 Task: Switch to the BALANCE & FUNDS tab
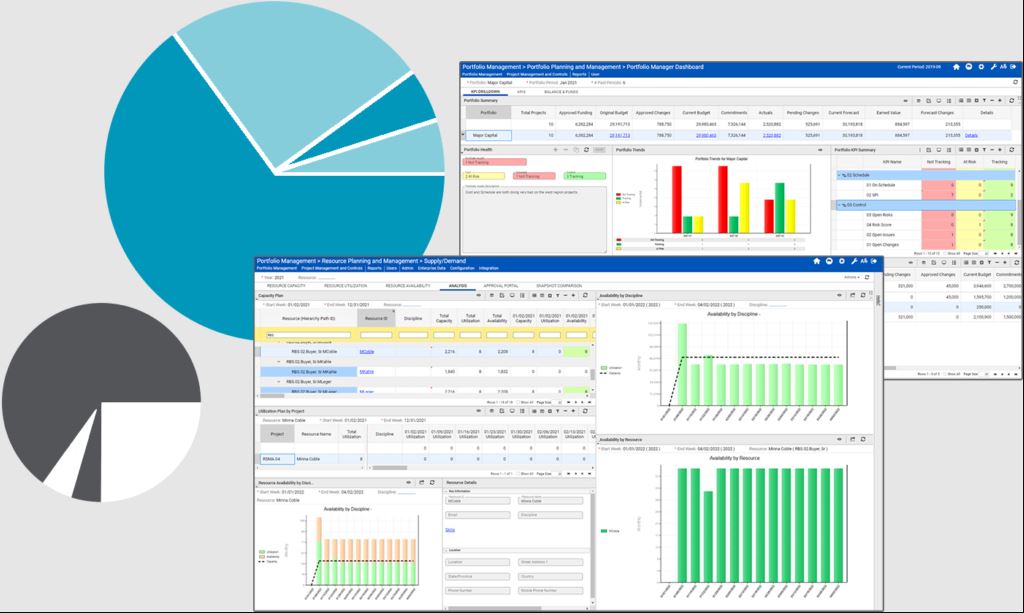(561, 91)
